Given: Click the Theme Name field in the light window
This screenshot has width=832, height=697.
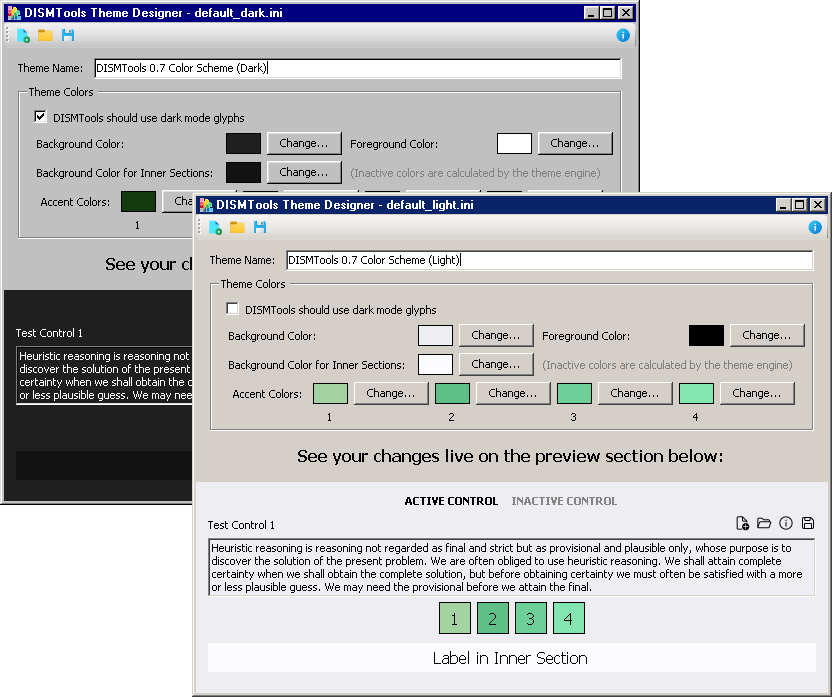Looking at the screenshot, I should click(550, 260).
